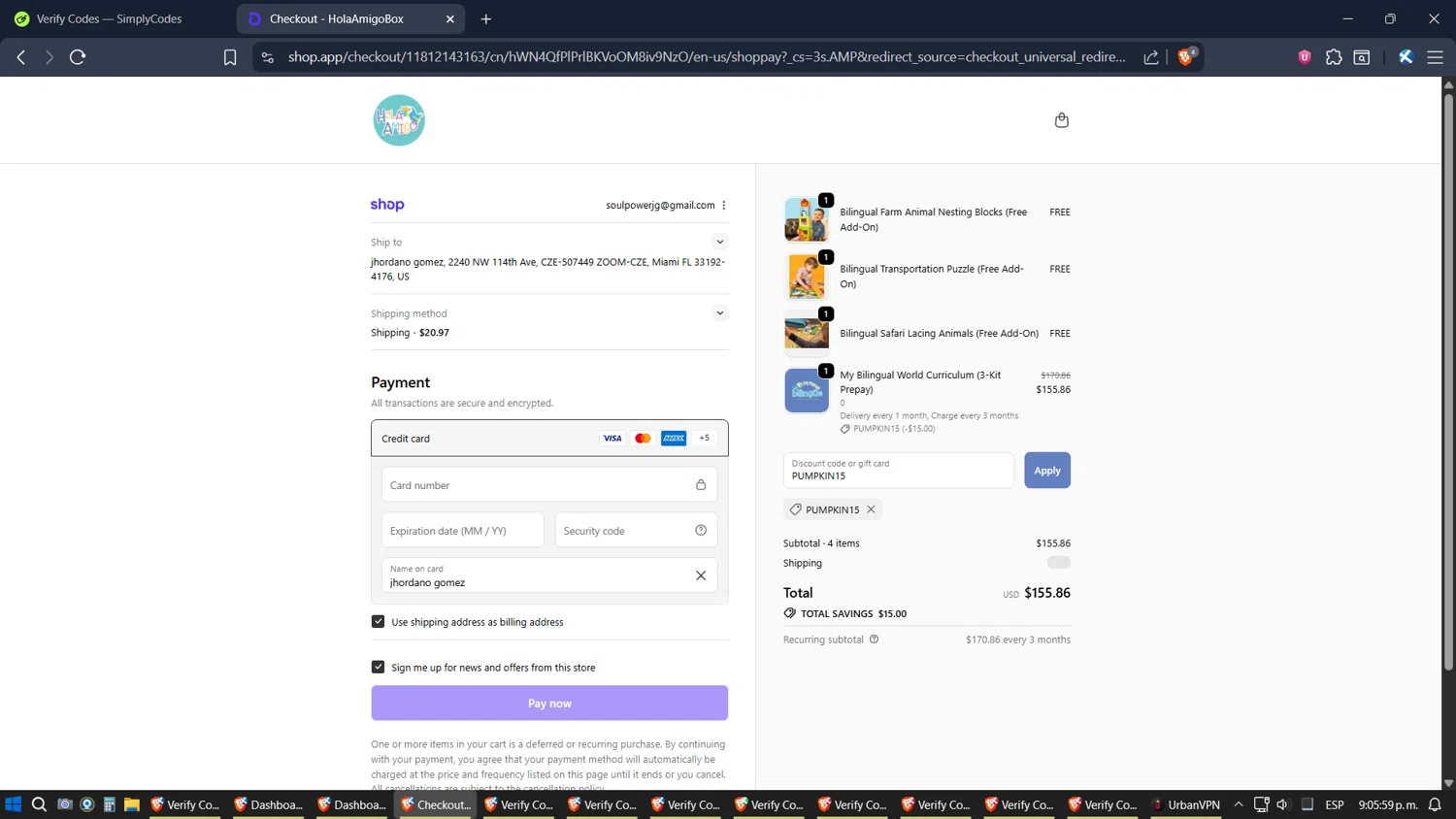Expand the Ship to address section
The height and width of the screenshot is (819, 1456).
[719, 242]
